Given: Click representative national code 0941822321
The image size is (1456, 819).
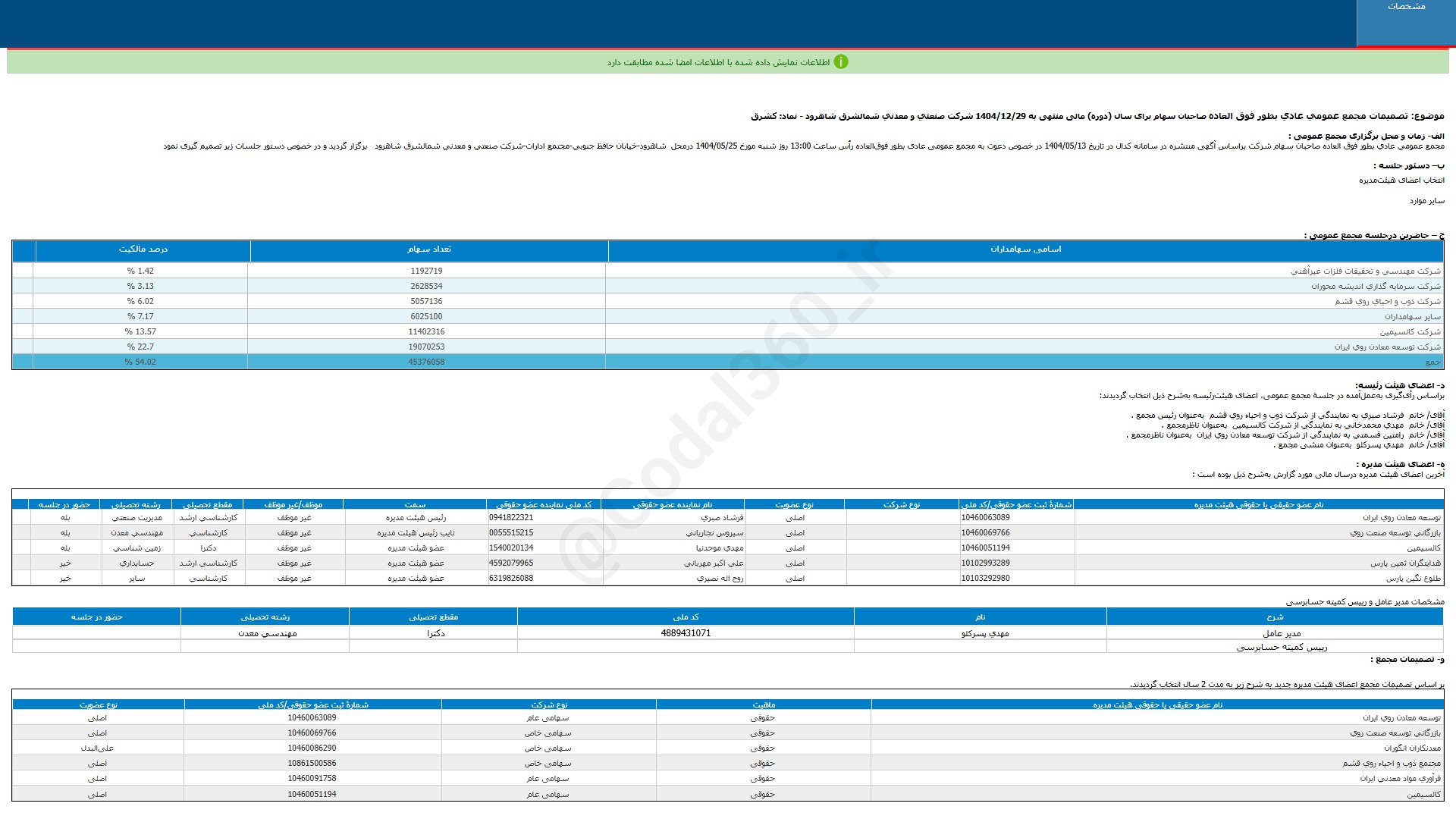Looking at the screenshot, I should tap(511, 517).
